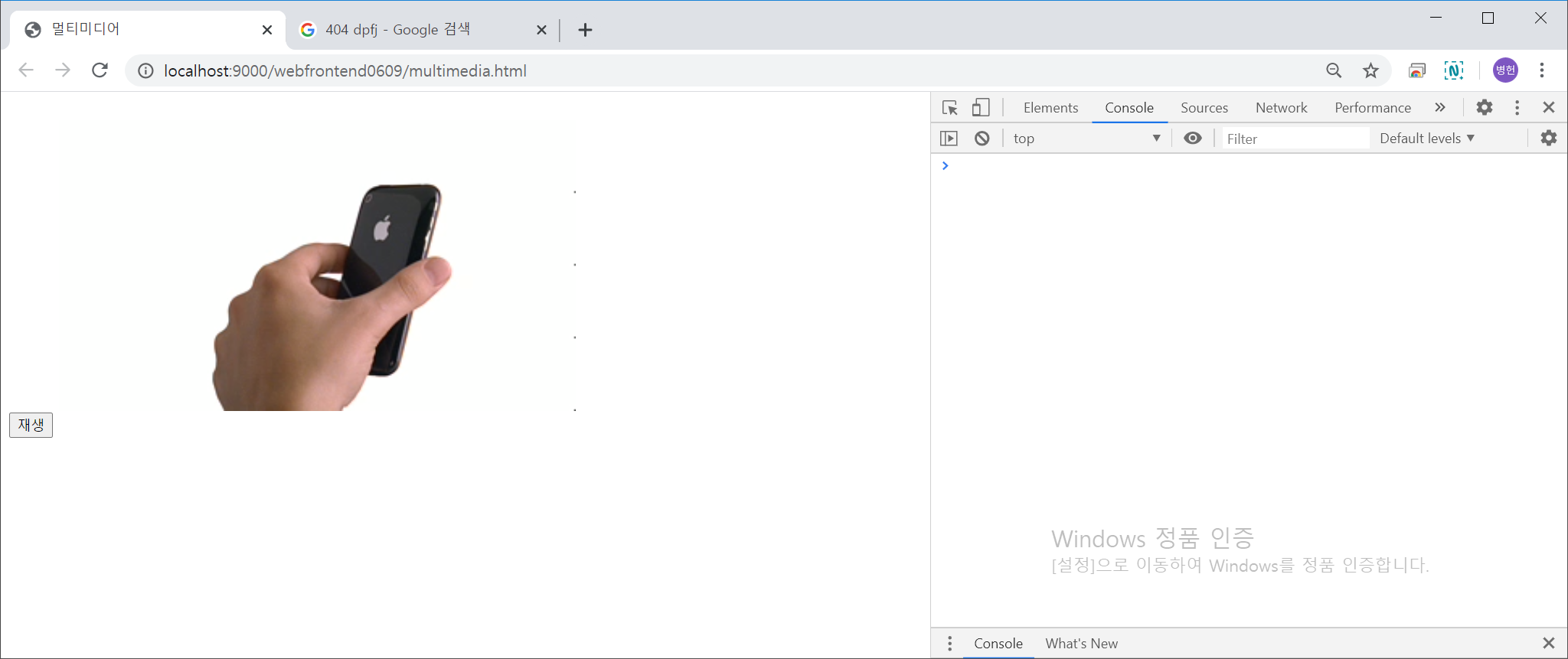1568x659 pixels.
Task: Open the purple profile avatar
Action: [x=1505, y=70]
